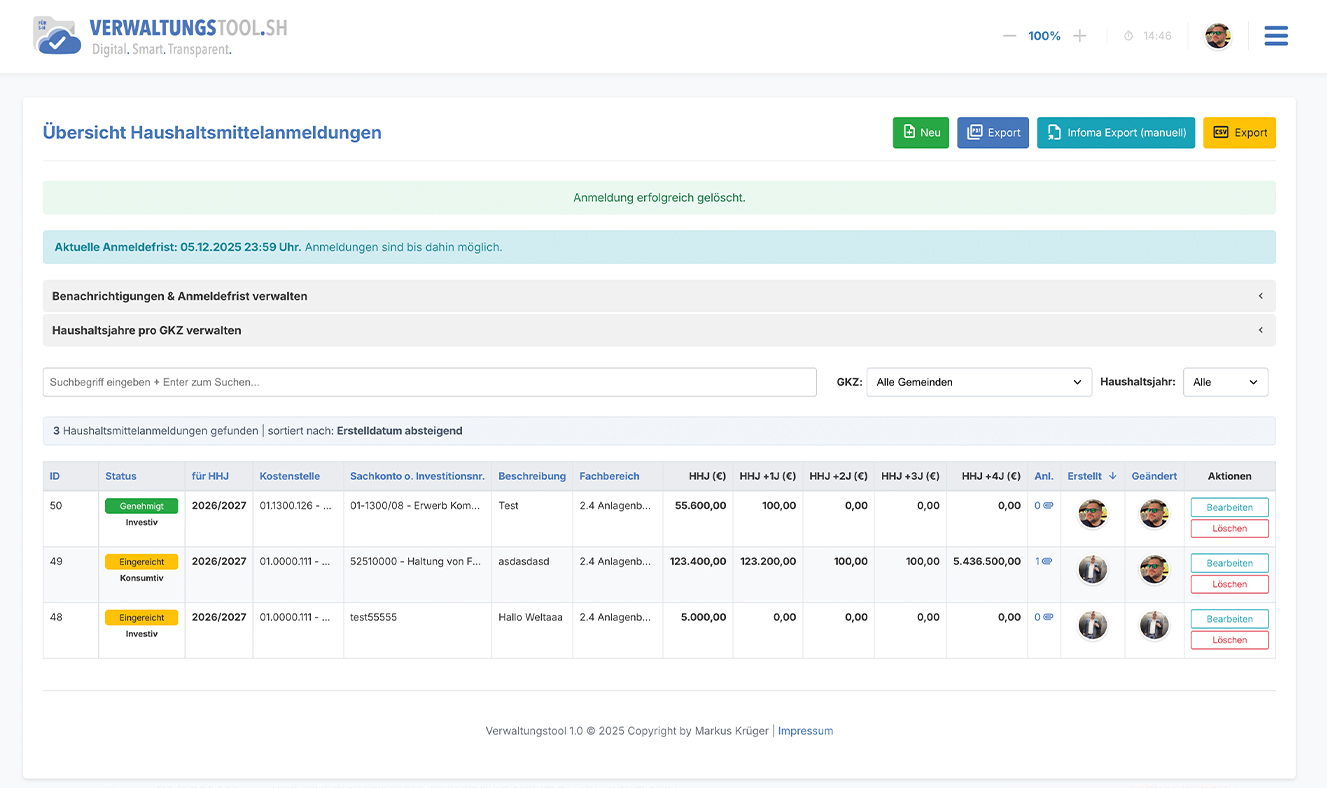Click the search term input field
The width and height of the screenshot is (1327, 788).
pyautogui.click(x=429, y=382)
